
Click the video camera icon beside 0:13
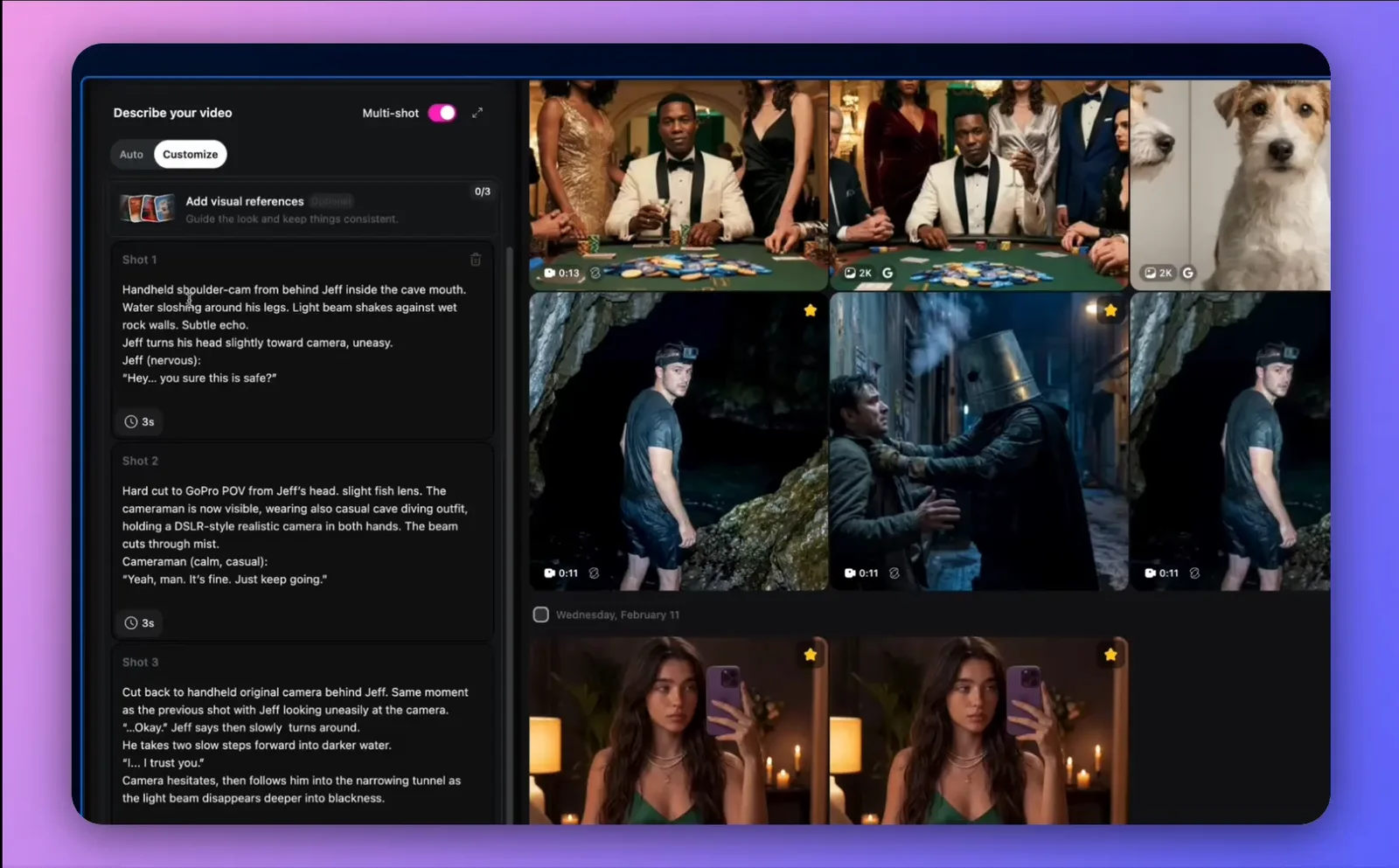point(549,273)
